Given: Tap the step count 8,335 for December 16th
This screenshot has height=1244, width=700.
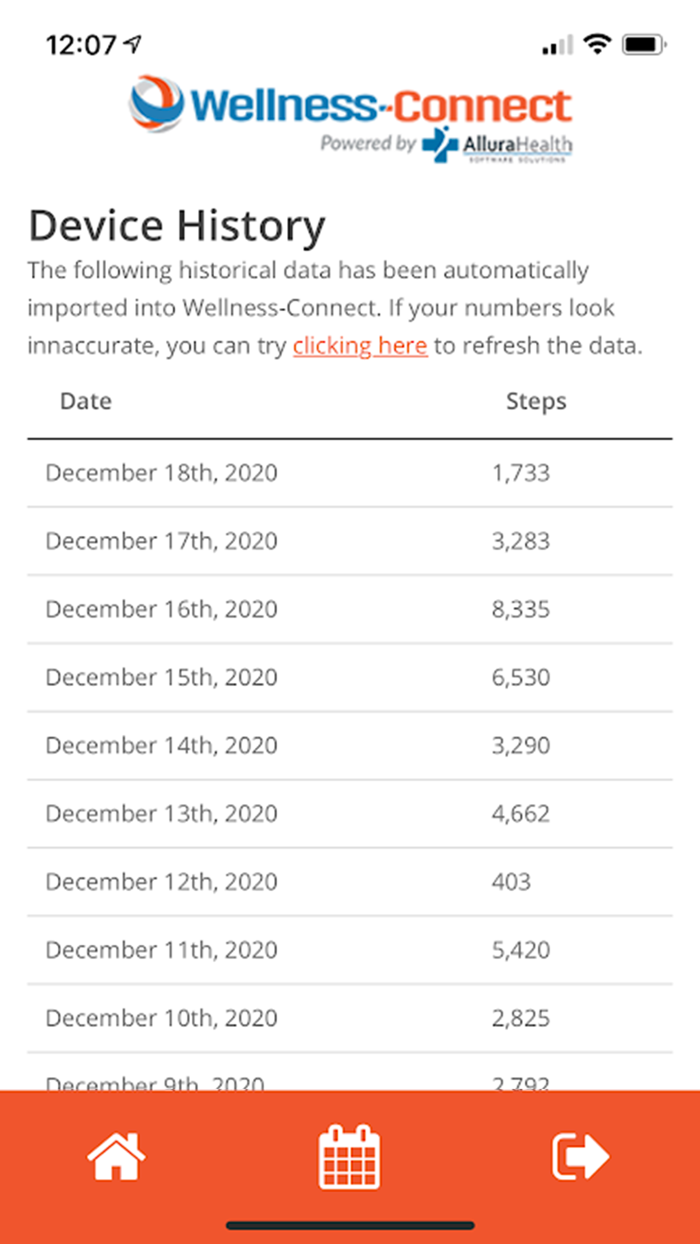Looking at the screenshot, I should [520, 608].
